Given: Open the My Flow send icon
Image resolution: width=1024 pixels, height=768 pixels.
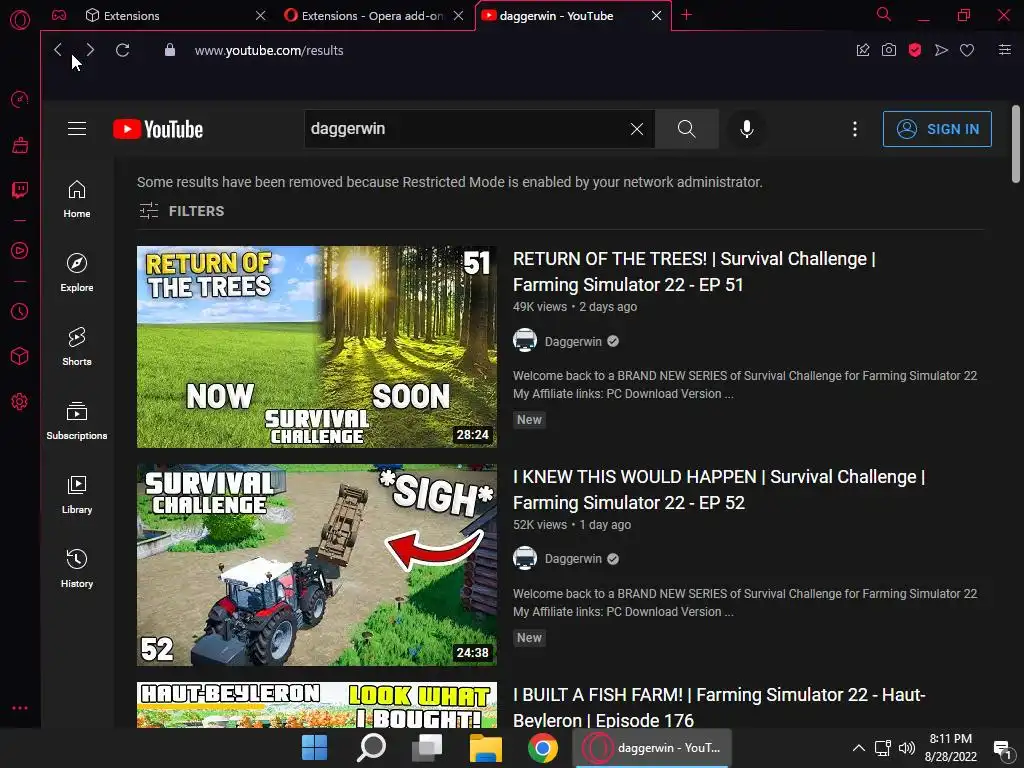Looking at the screenshot, I should [x=941, y=50].
